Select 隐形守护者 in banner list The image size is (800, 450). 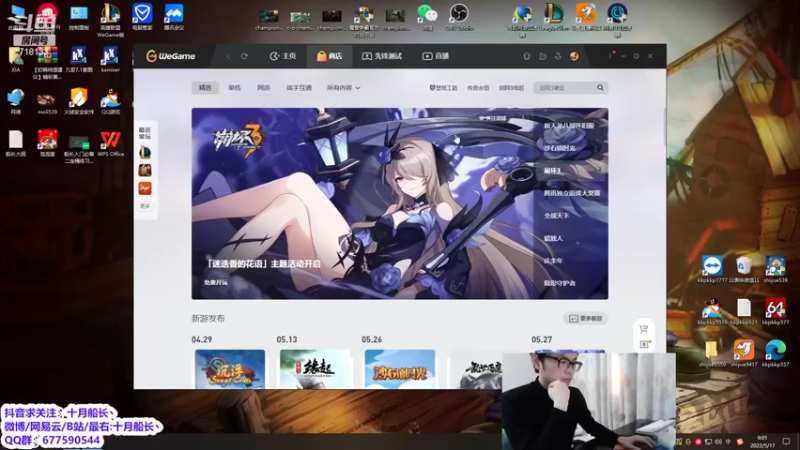click(560, 283)
